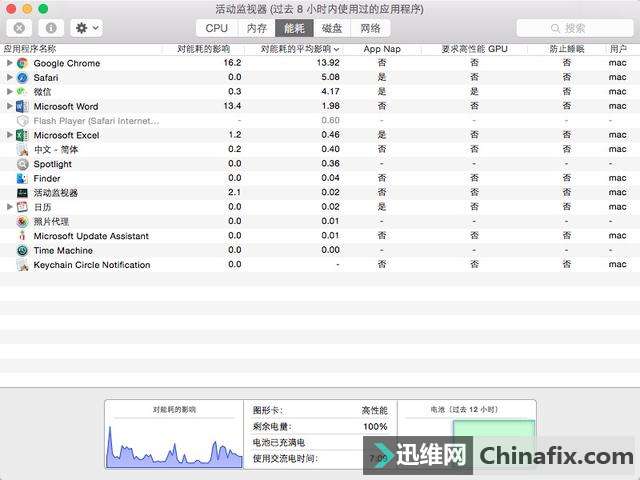Viewport: 640px width, 480px height.
Task: Click the 电池 (过去 12 小时) battery chart
Action: 467,434
